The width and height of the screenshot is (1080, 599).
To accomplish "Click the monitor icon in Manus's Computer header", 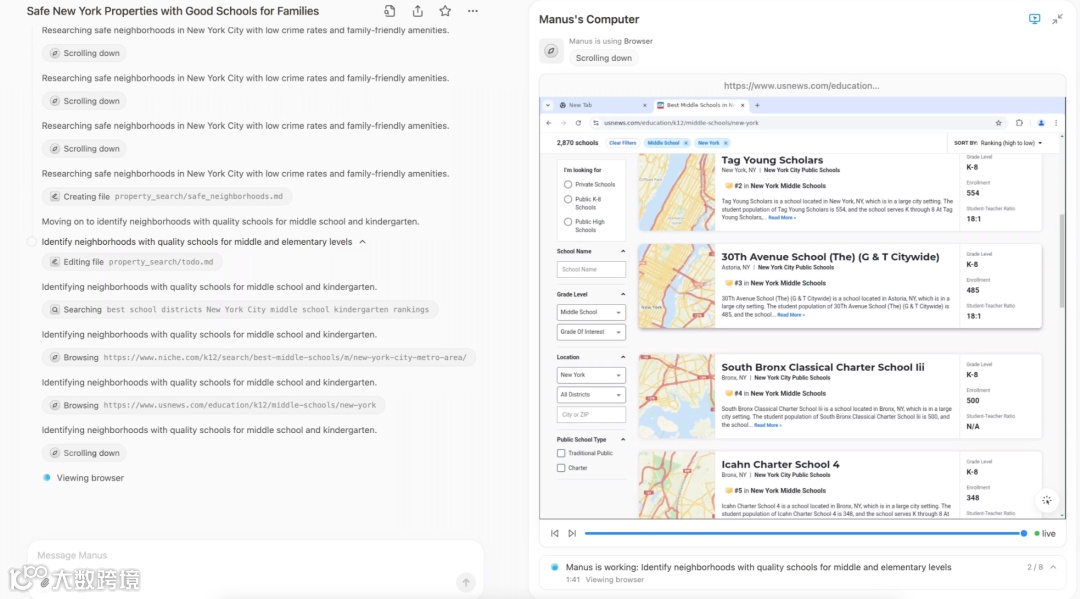I will pos(1035,19).
